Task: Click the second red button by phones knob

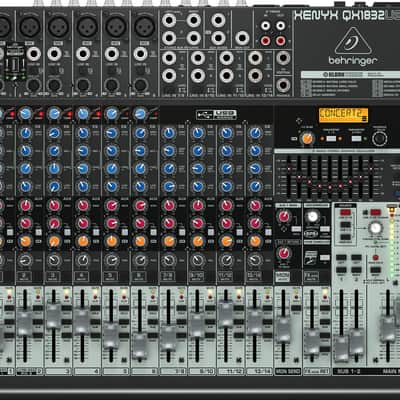Action: [x=376, y=212]
